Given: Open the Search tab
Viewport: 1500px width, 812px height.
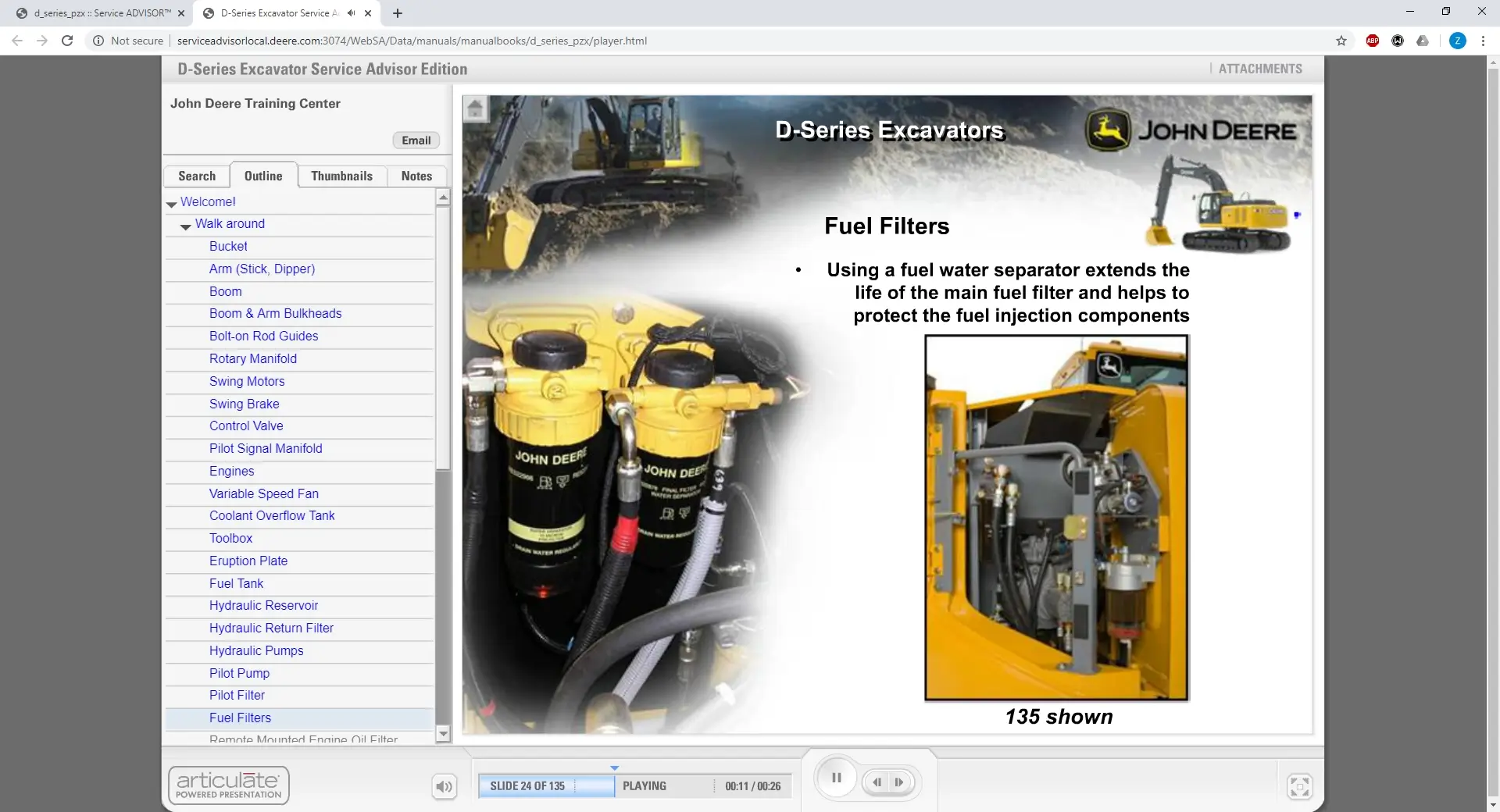Looking at the screenshot, I should coord(197,176).
